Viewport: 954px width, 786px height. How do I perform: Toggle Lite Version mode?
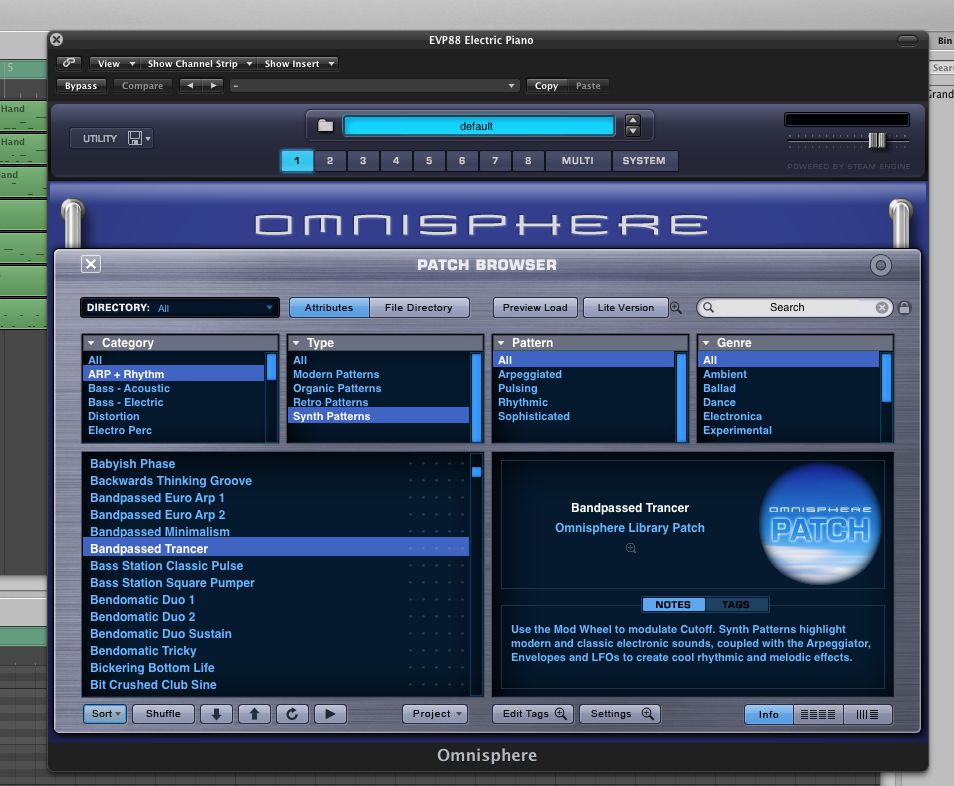point(625,307)
